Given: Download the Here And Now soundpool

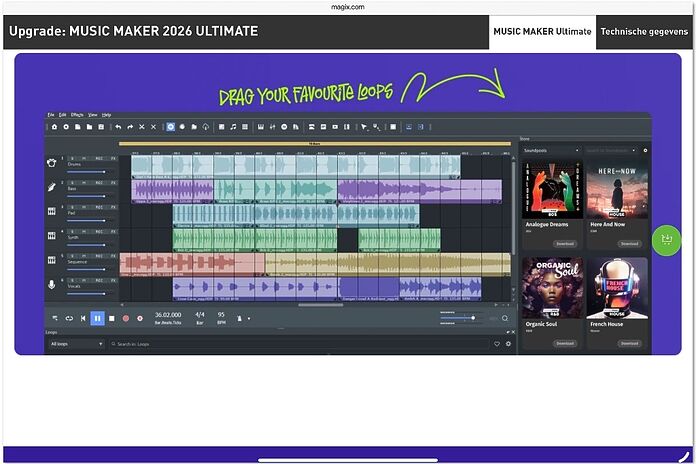Looking at the screenshot, I should click(x=629, y=244).
